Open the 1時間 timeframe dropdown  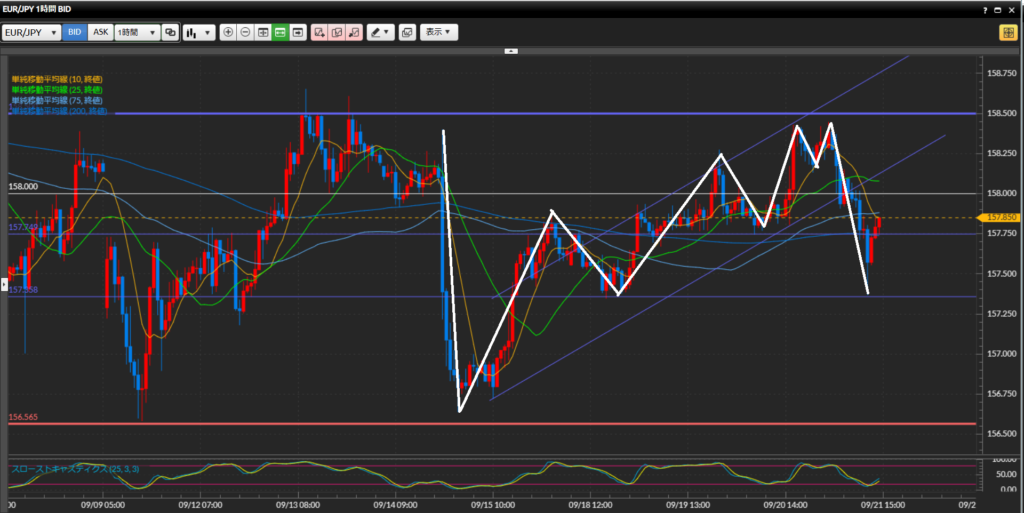(137, 32)
